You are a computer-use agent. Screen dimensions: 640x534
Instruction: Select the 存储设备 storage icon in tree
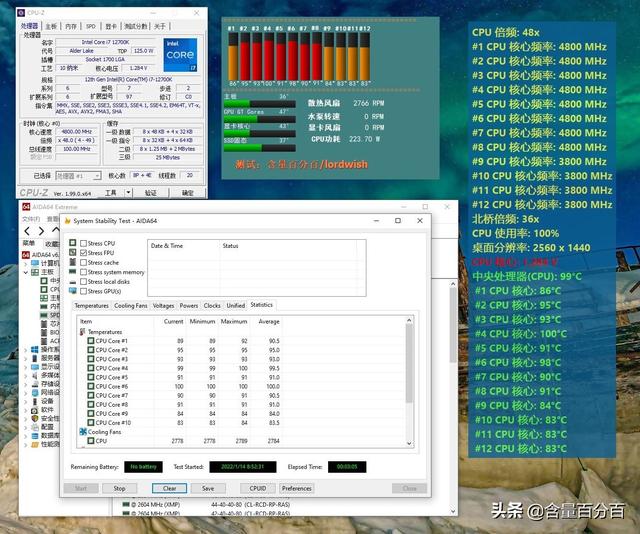(x=35, y=384)
